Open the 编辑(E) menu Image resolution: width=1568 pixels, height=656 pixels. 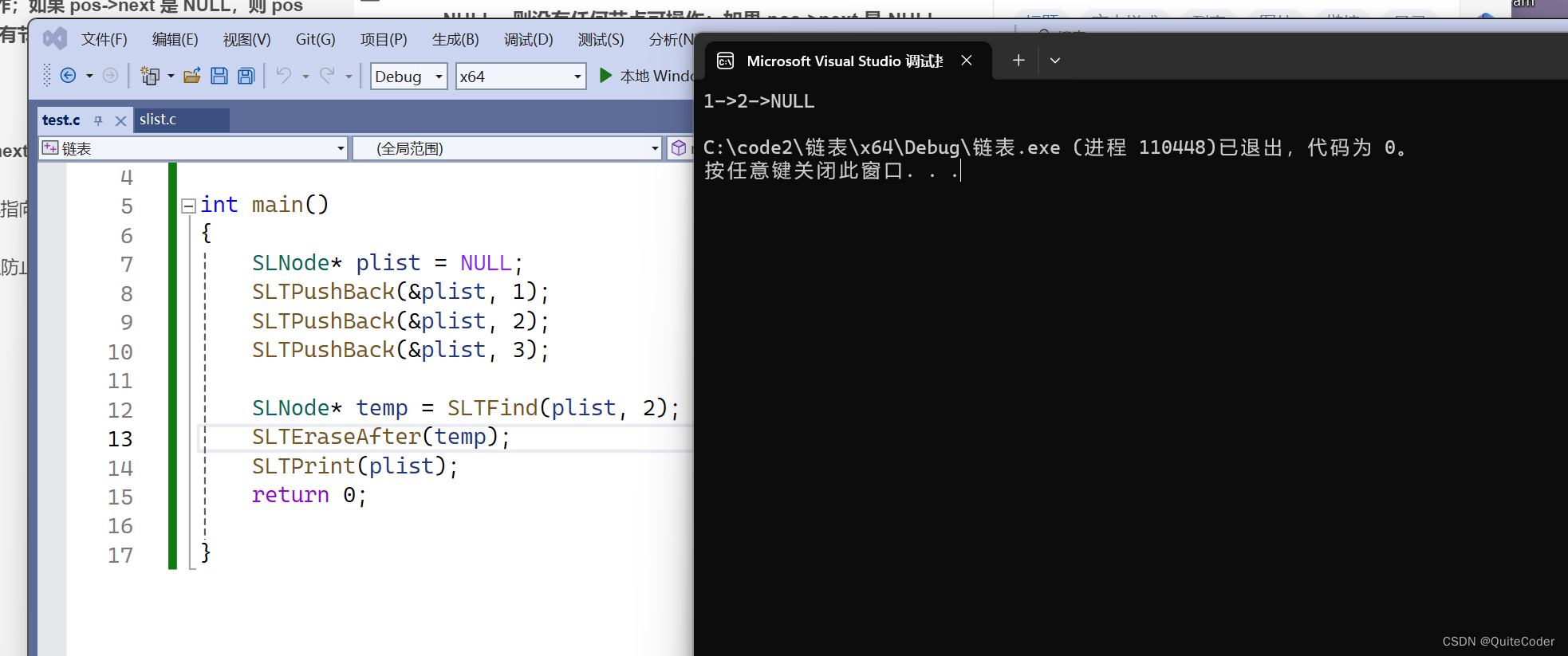coord(175,39)
